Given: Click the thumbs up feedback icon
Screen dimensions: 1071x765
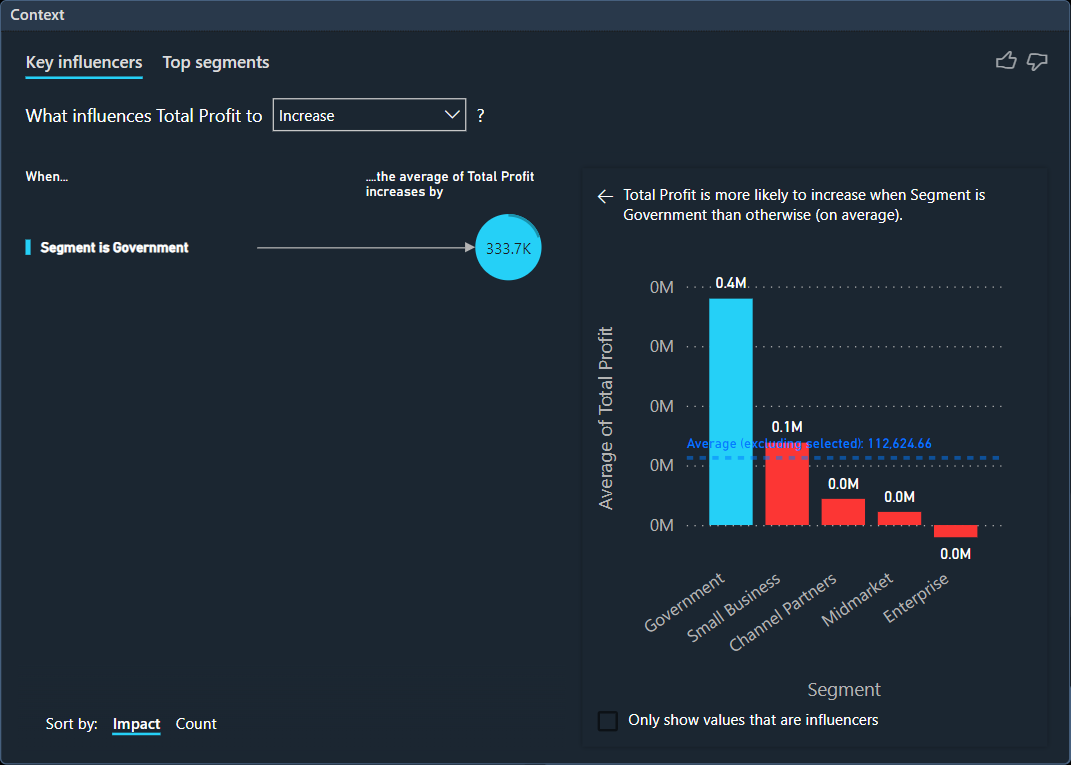Looking at the screenshot, I should point(1006,62).
